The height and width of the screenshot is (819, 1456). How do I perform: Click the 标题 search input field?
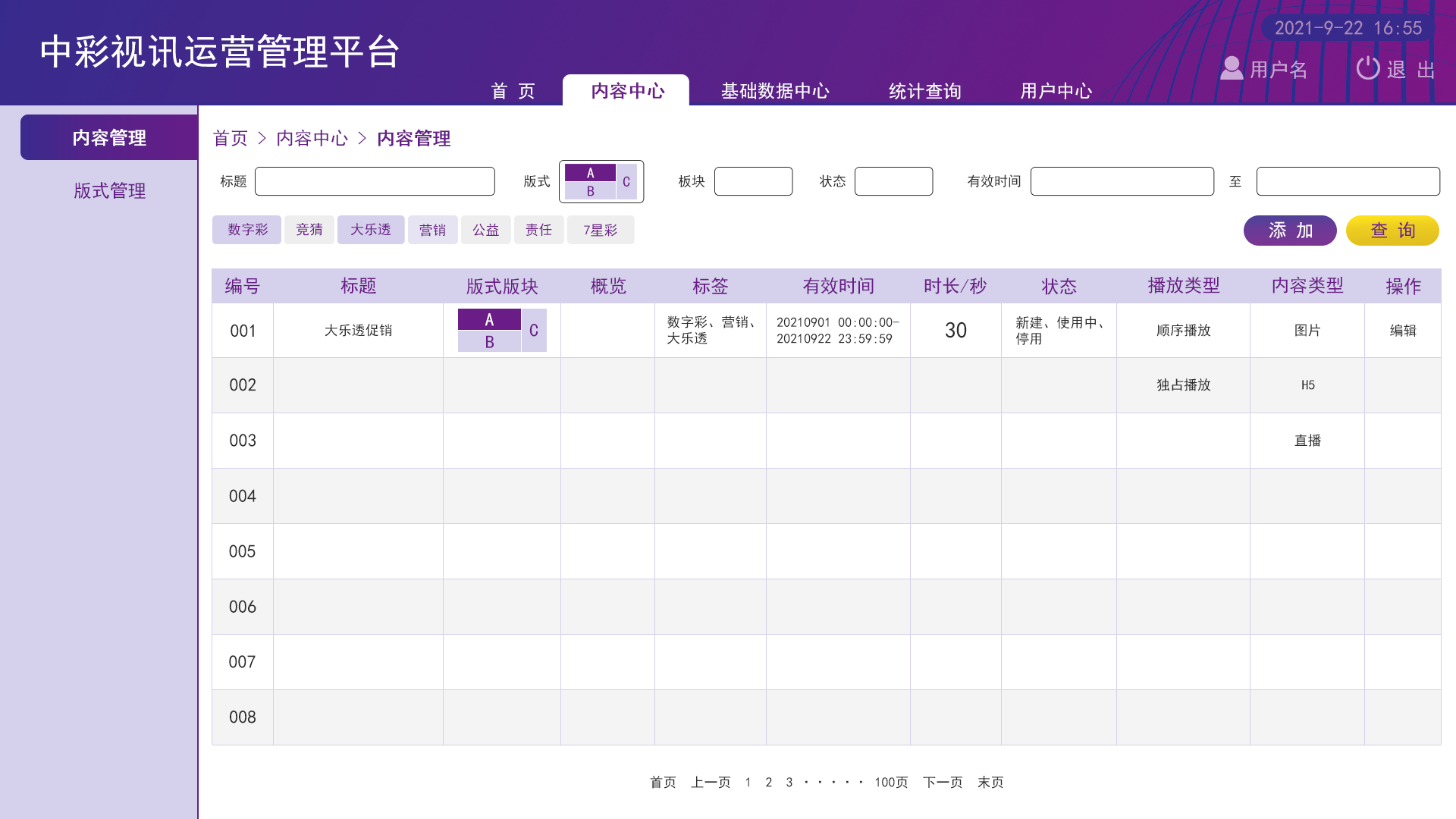pyautogui.click(x=375, y=182)
